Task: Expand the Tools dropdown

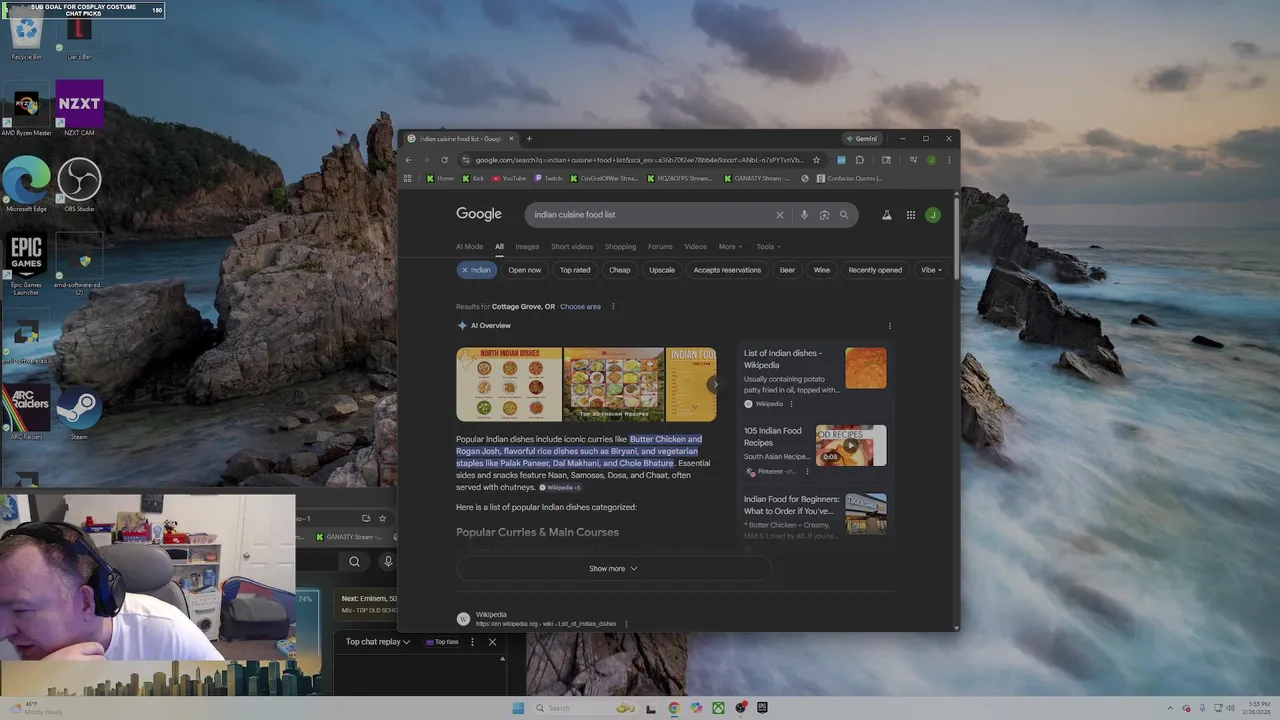Action: point(768,247)
